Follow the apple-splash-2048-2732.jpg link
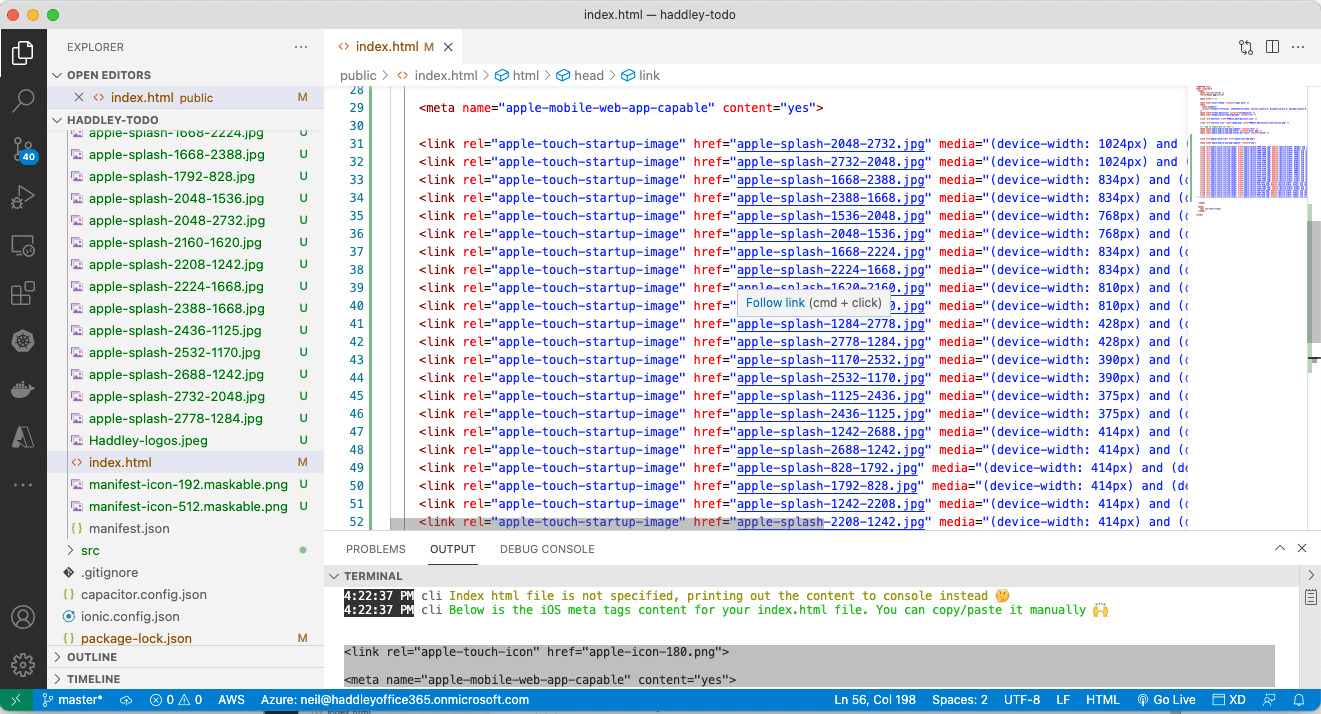Screen dimensions: 1321x714 click(830, 144)
